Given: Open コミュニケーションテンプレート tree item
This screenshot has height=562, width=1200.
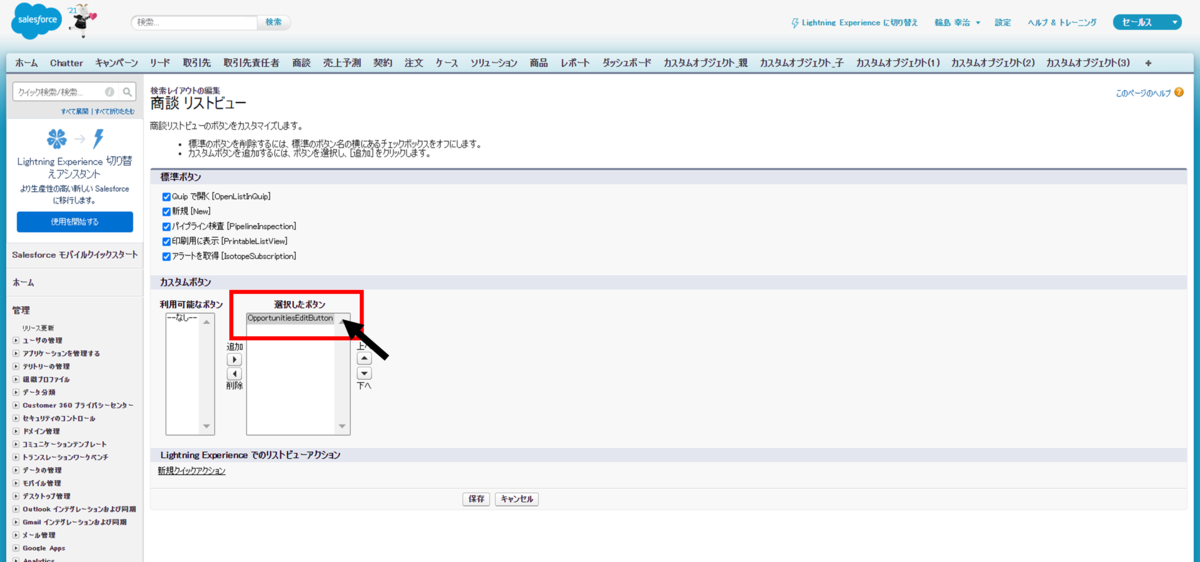Looking at the screenshot, I should [64, 444].
